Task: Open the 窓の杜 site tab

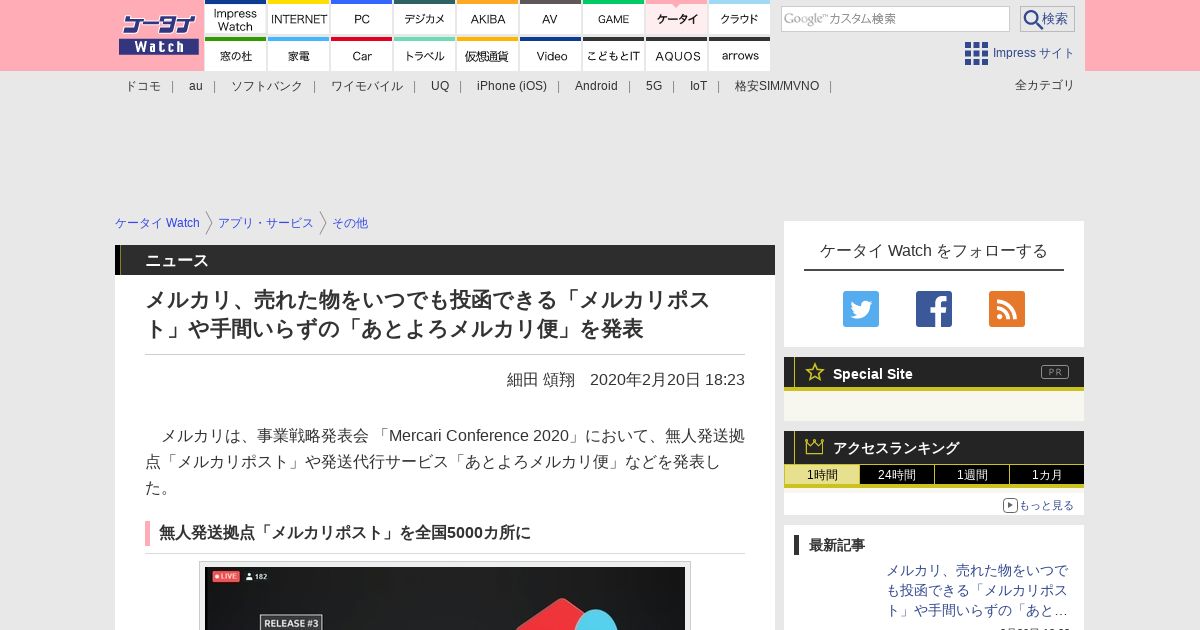Action: coord(236,55)
